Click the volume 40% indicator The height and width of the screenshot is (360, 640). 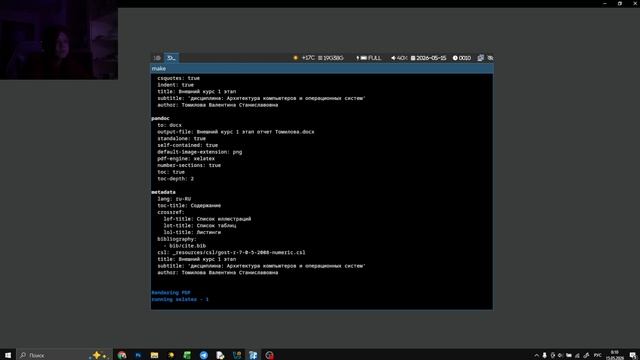(x=399, y=58)
